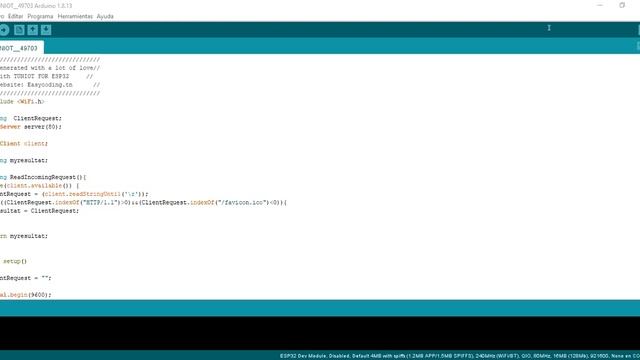The height and width of the screenshot is (360, 640).
Task: Click the ESP32 Dev Module status bar text
Action: [x=460, y=356]
